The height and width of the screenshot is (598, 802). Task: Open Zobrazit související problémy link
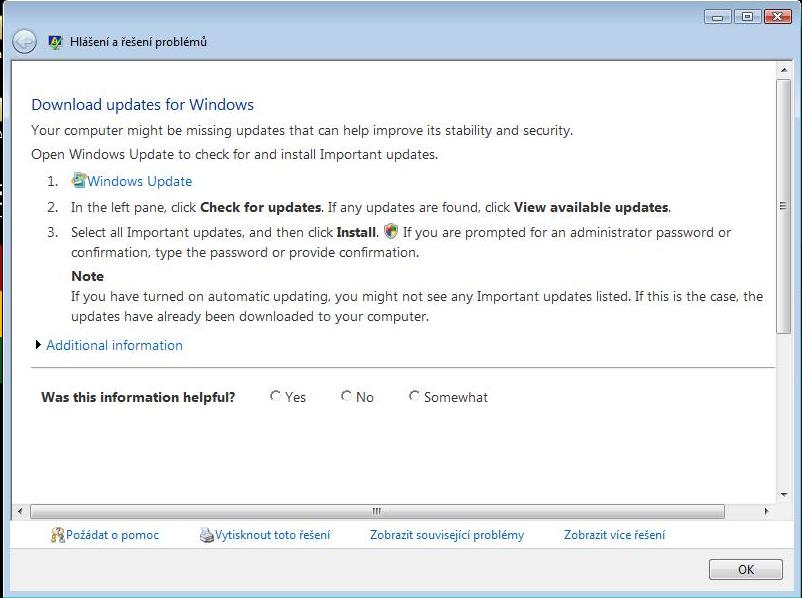[447, 535]
